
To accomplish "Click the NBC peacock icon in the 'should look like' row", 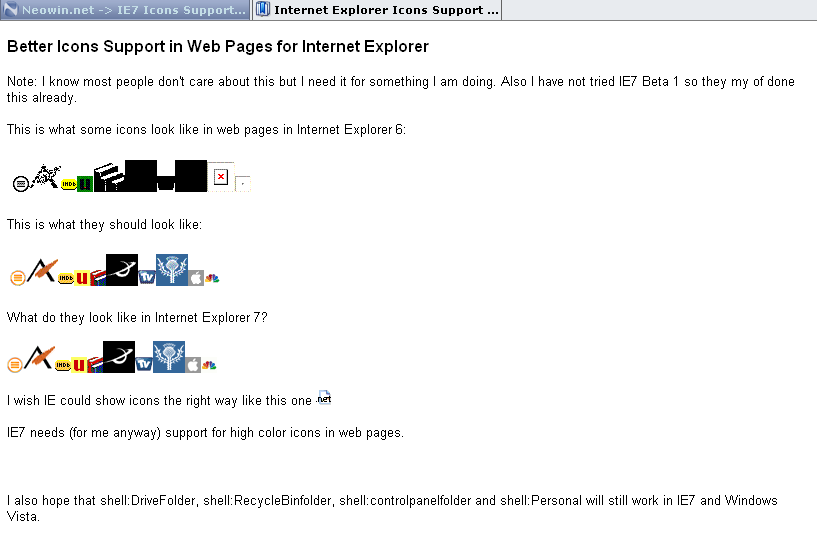I will 212,278.
